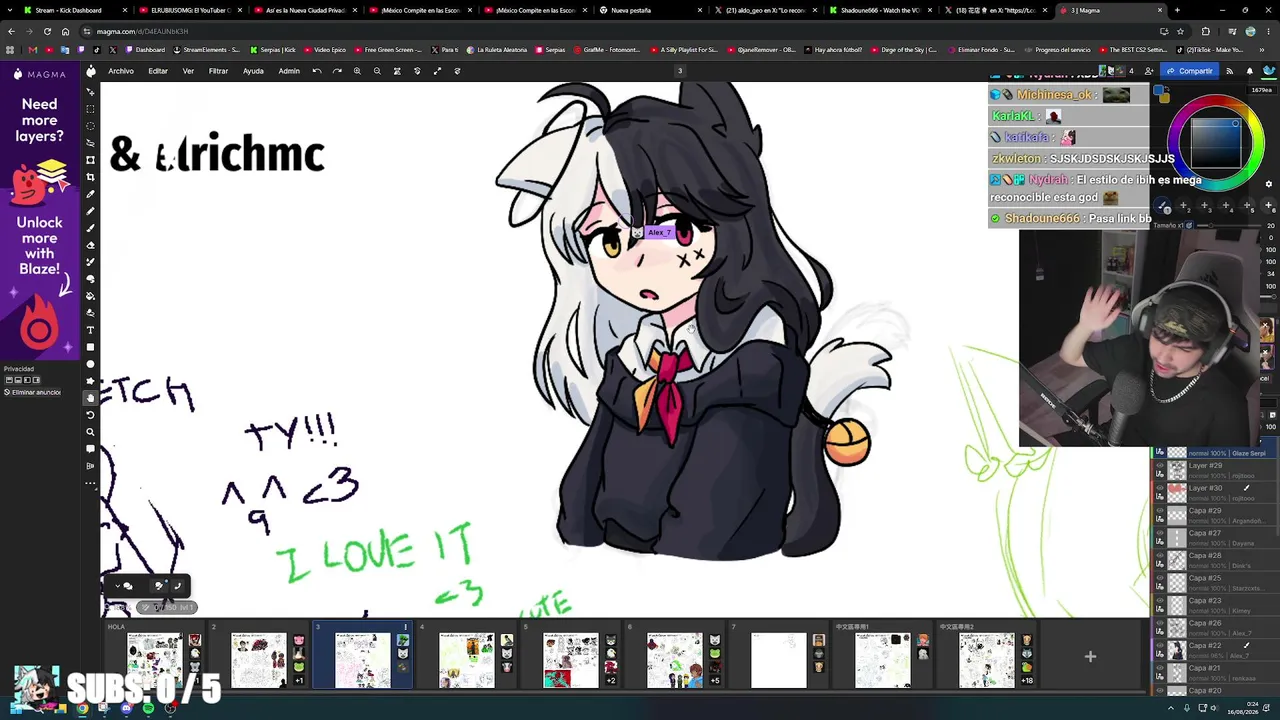The height and width of the screenshot is (720, 1280).
Task: Select the Rectangle shape tool
Action: click(90, 347)
